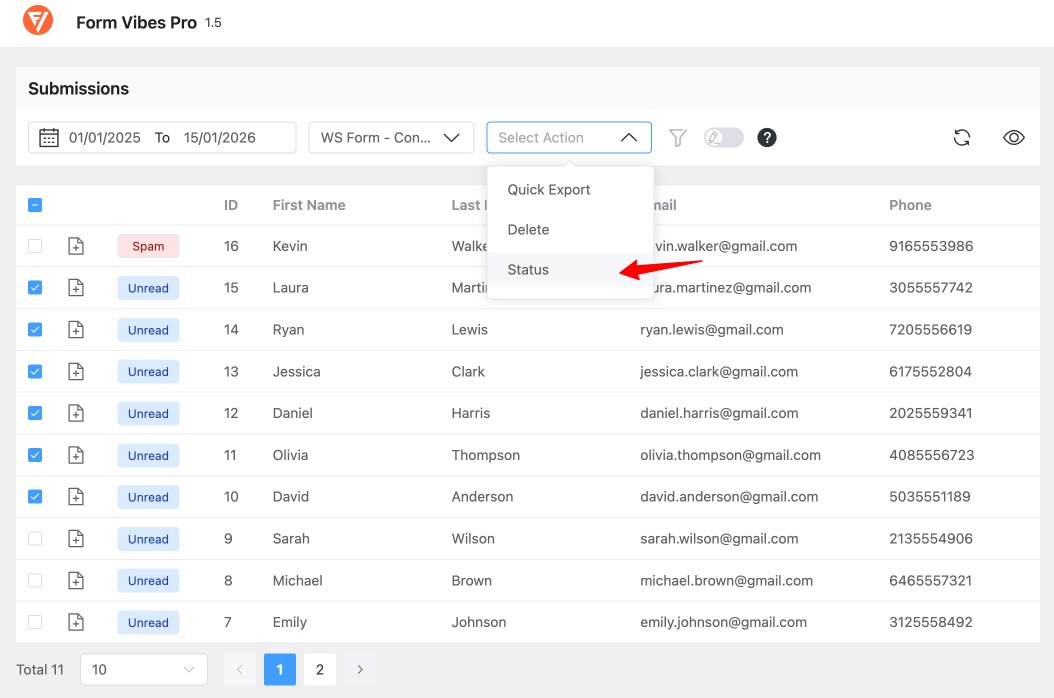This screenshot has height=698, width=1054.
Task: Choose Delete from the action menu
Action: click(x=527, y=229)
